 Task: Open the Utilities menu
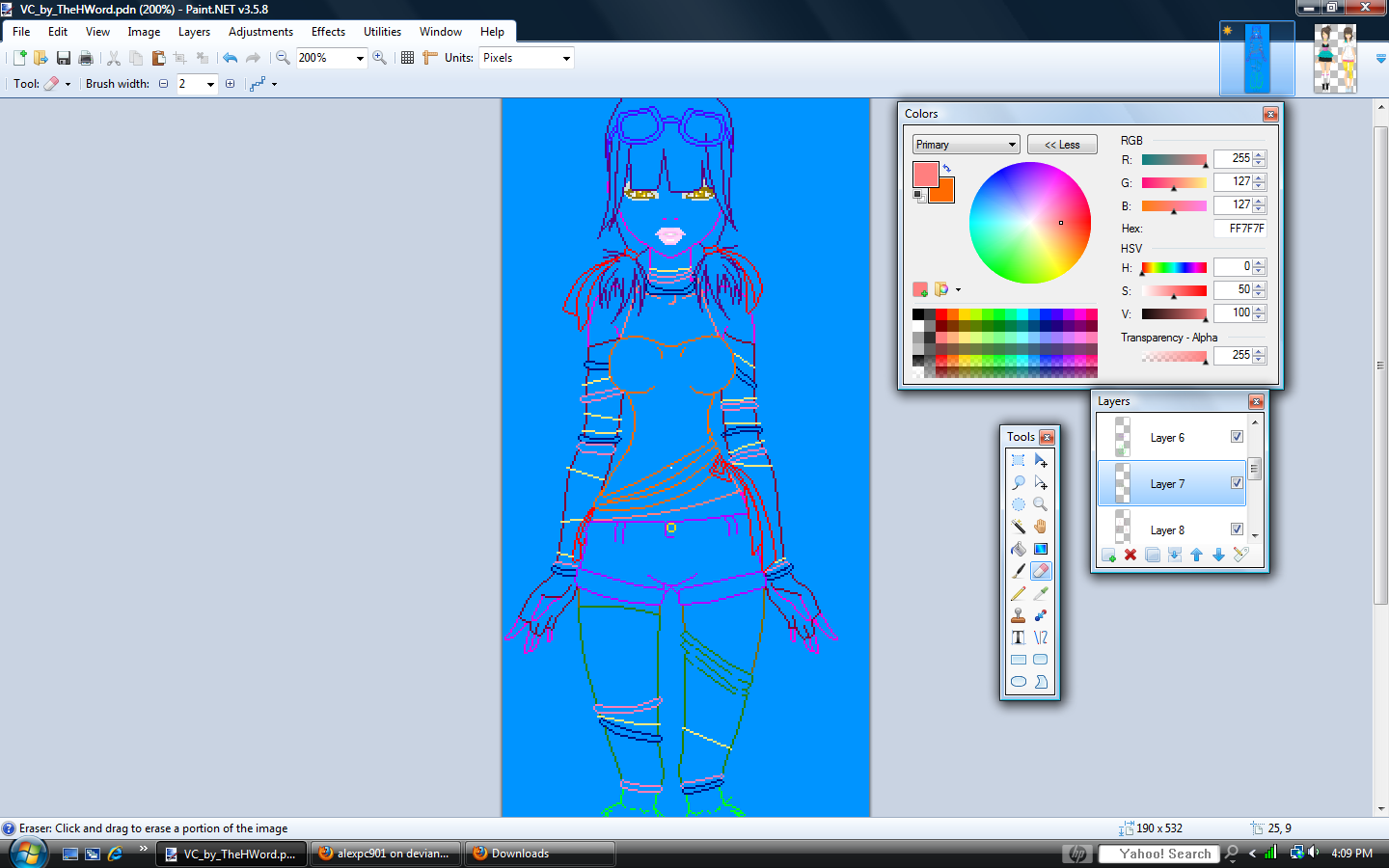pyautogui.click(x=382, y=32)
